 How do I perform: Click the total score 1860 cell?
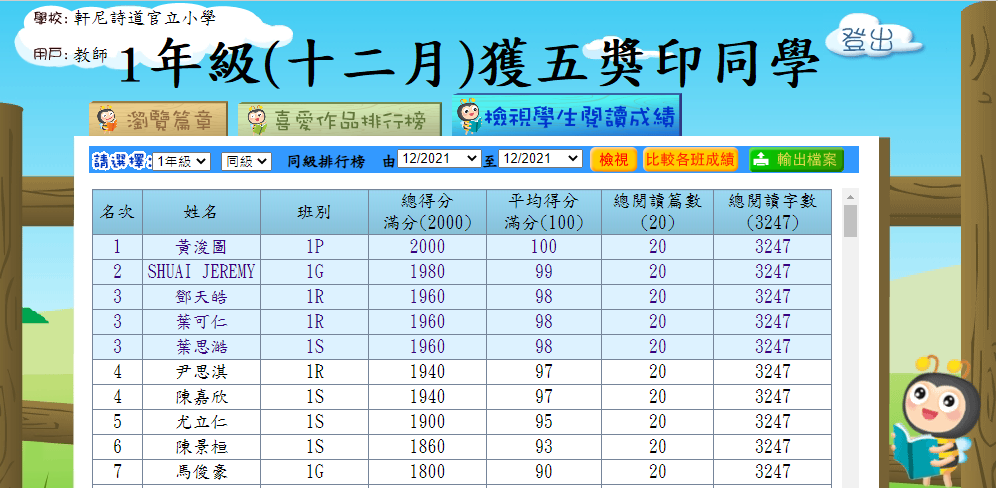(427, 447)
